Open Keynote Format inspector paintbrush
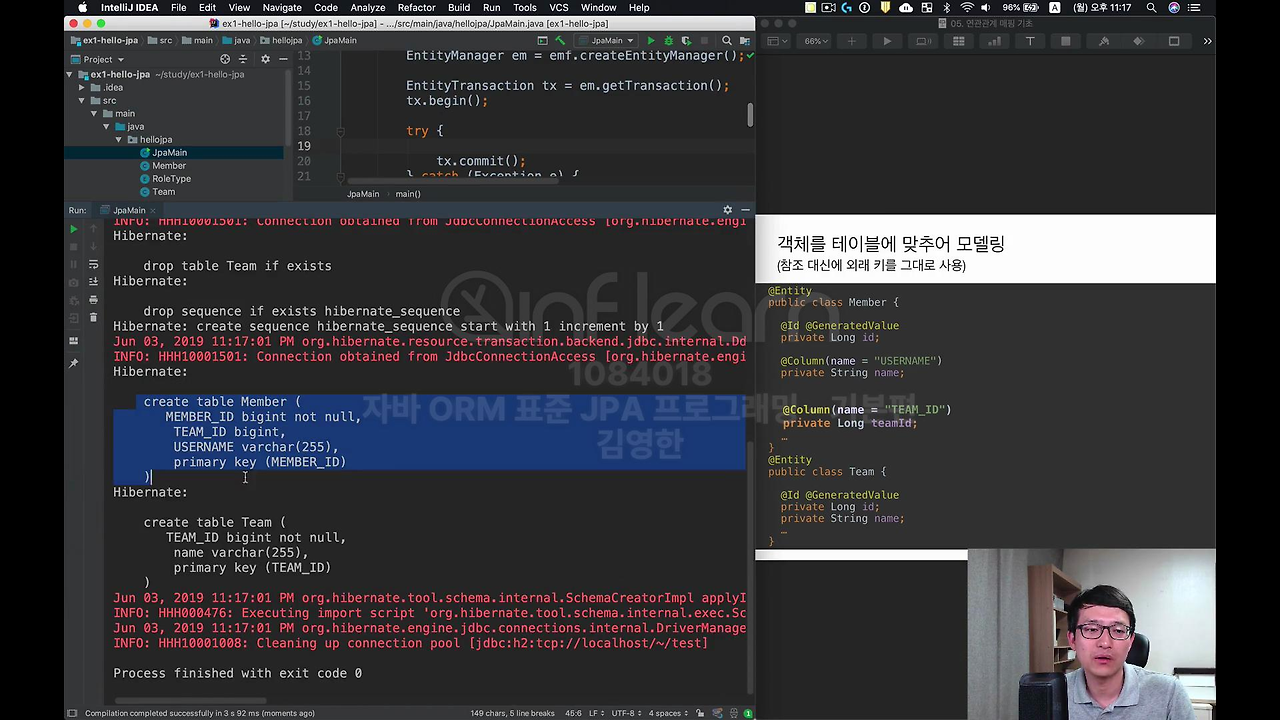 (1103, 41)
